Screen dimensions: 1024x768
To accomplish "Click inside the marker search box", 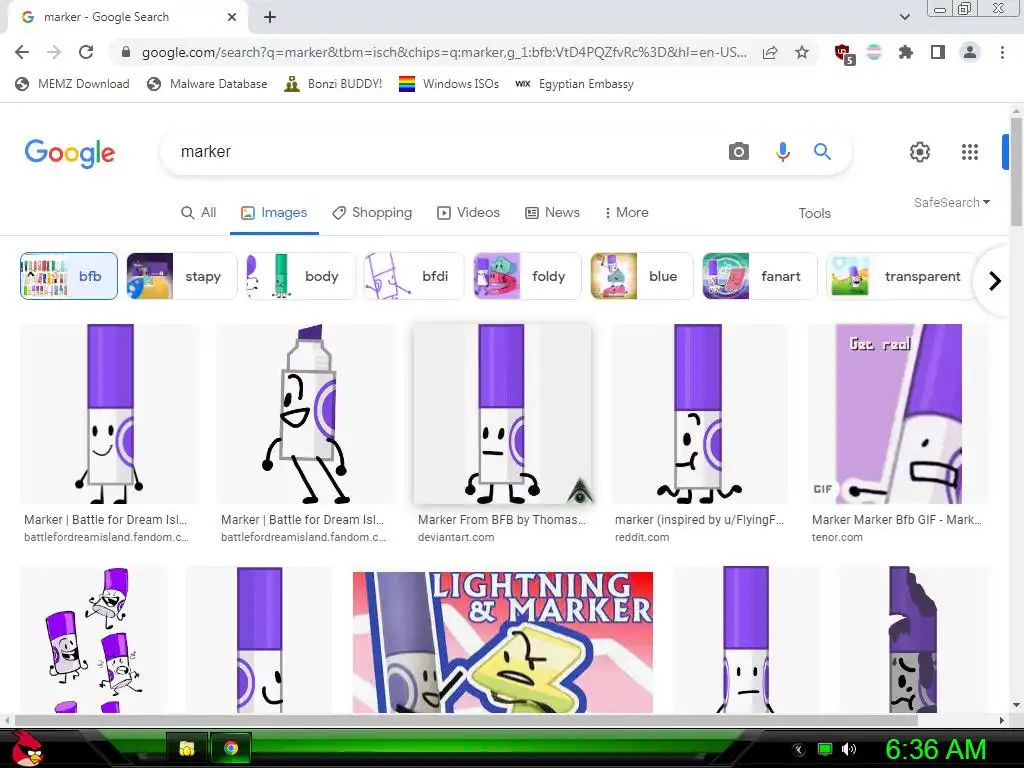I will pos(444,152).
